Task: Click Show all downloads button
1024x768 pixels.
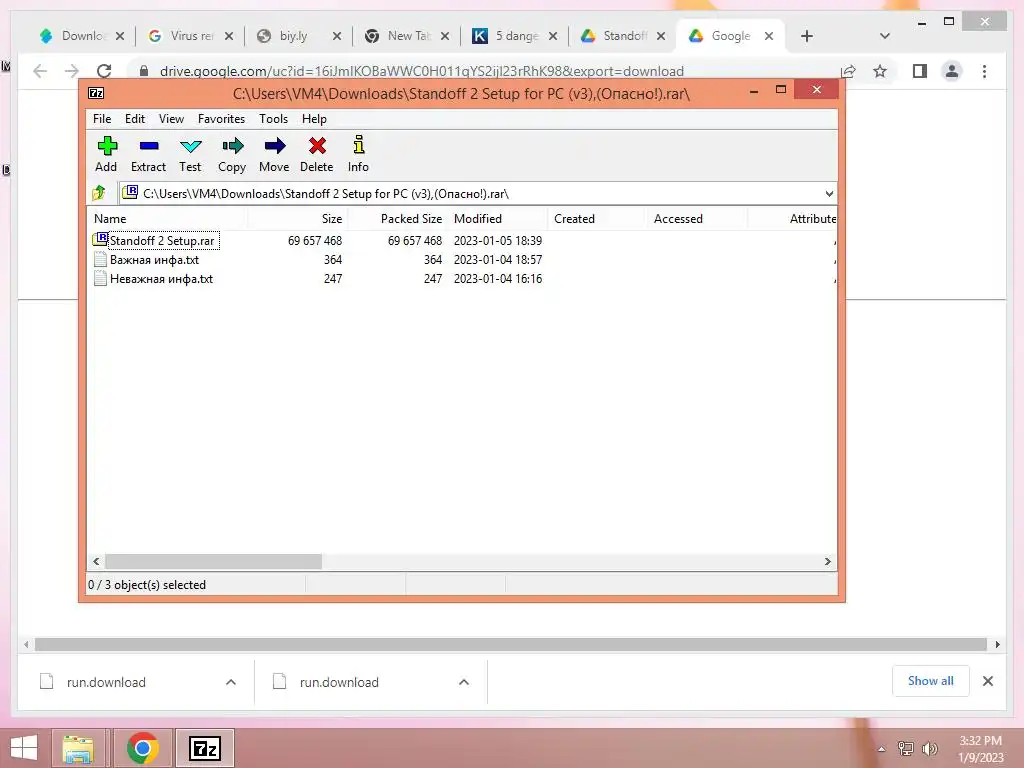Action: (930, 681)
